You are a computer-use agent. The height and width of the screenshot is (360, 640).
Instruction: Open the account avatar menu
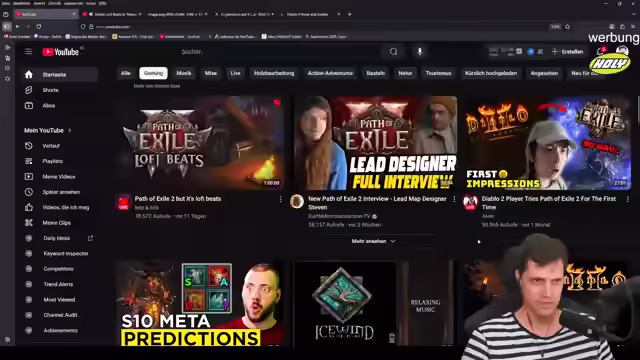click(x=622, y=51)
